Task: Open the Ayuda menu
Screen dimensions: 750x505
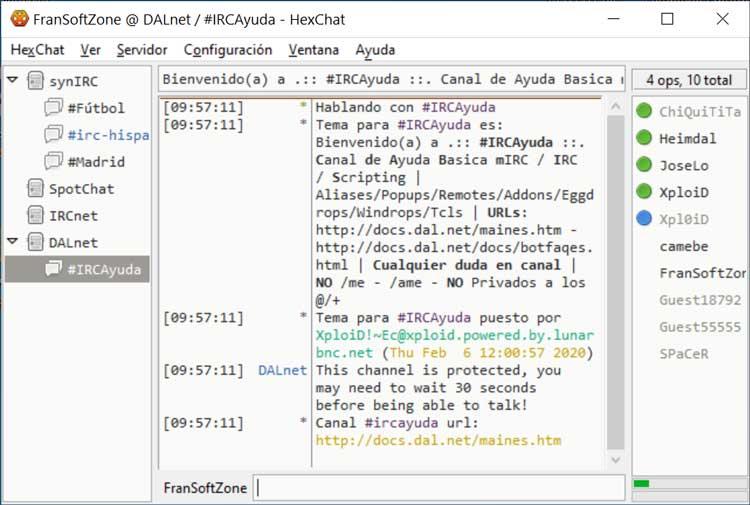Action: (x=375, y=50)
